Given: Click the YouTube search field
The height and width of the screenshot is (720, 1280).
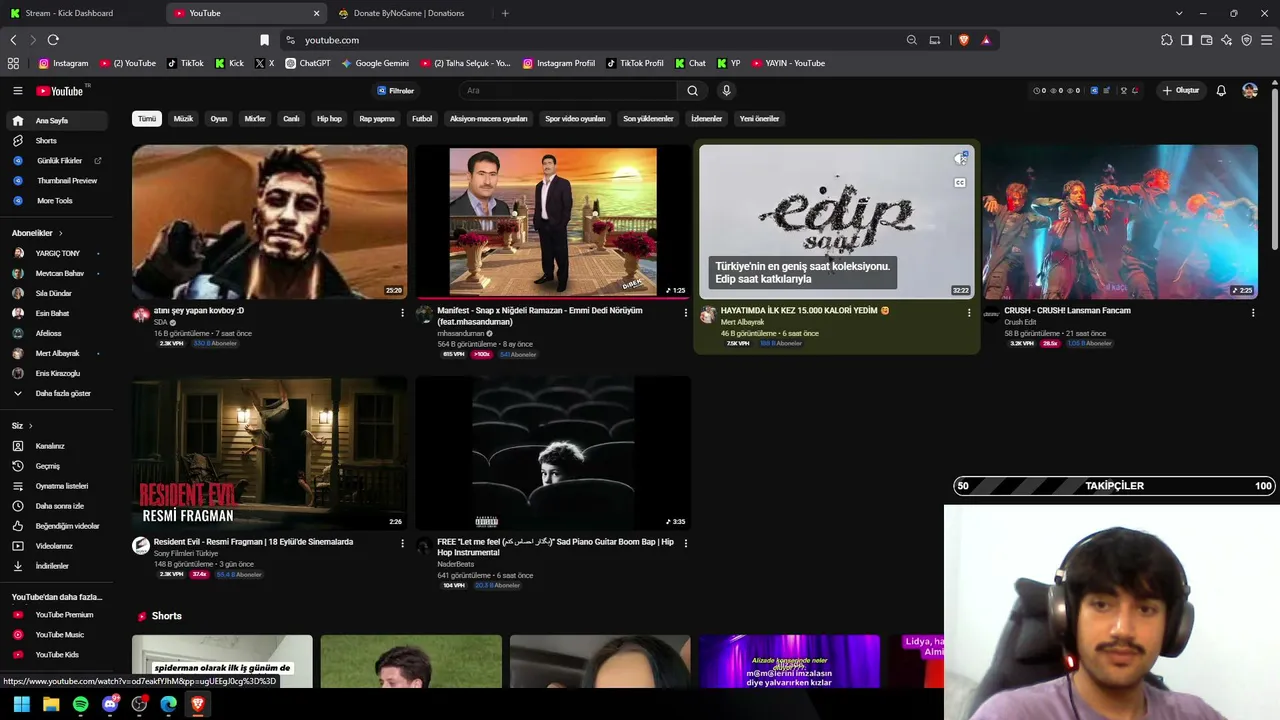Looking at the screenshot, I should [x=570, y=90].
